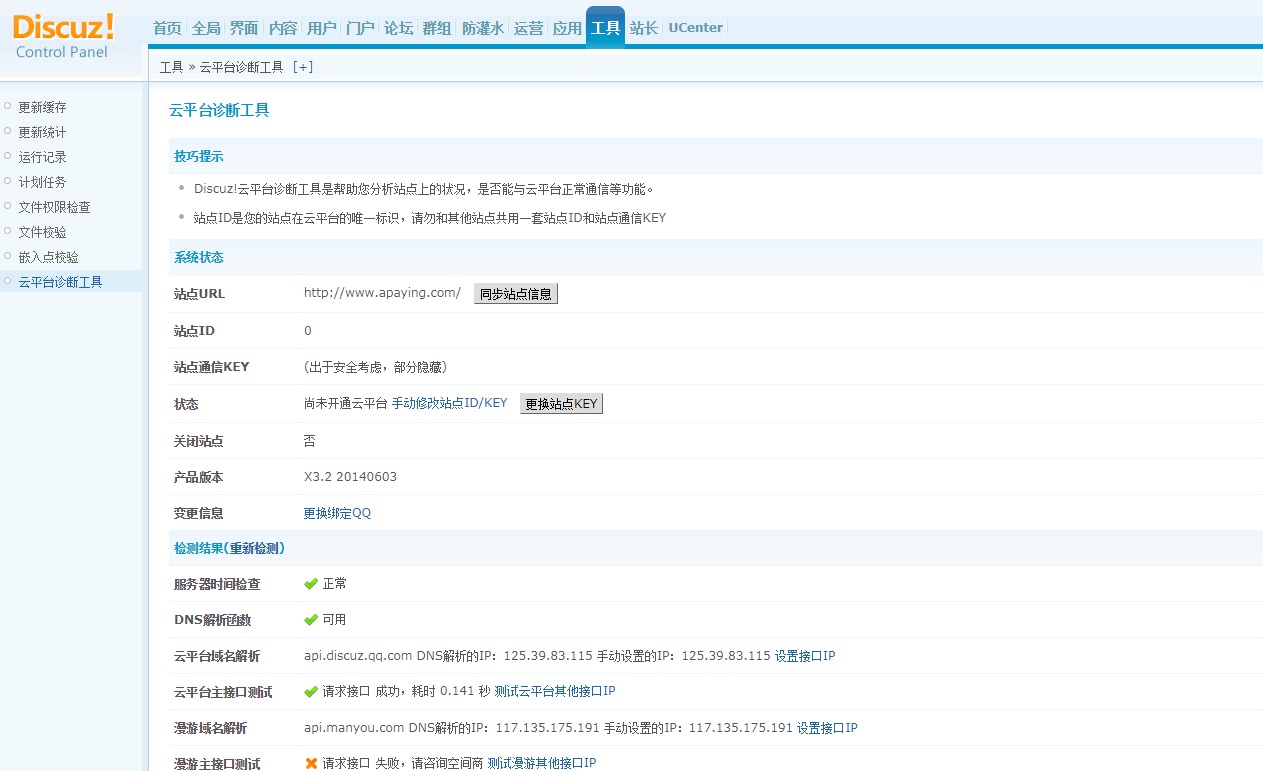Open the 用户 top menu
Viewport: 1263px width, 771px height.
[x=322, y=28]
